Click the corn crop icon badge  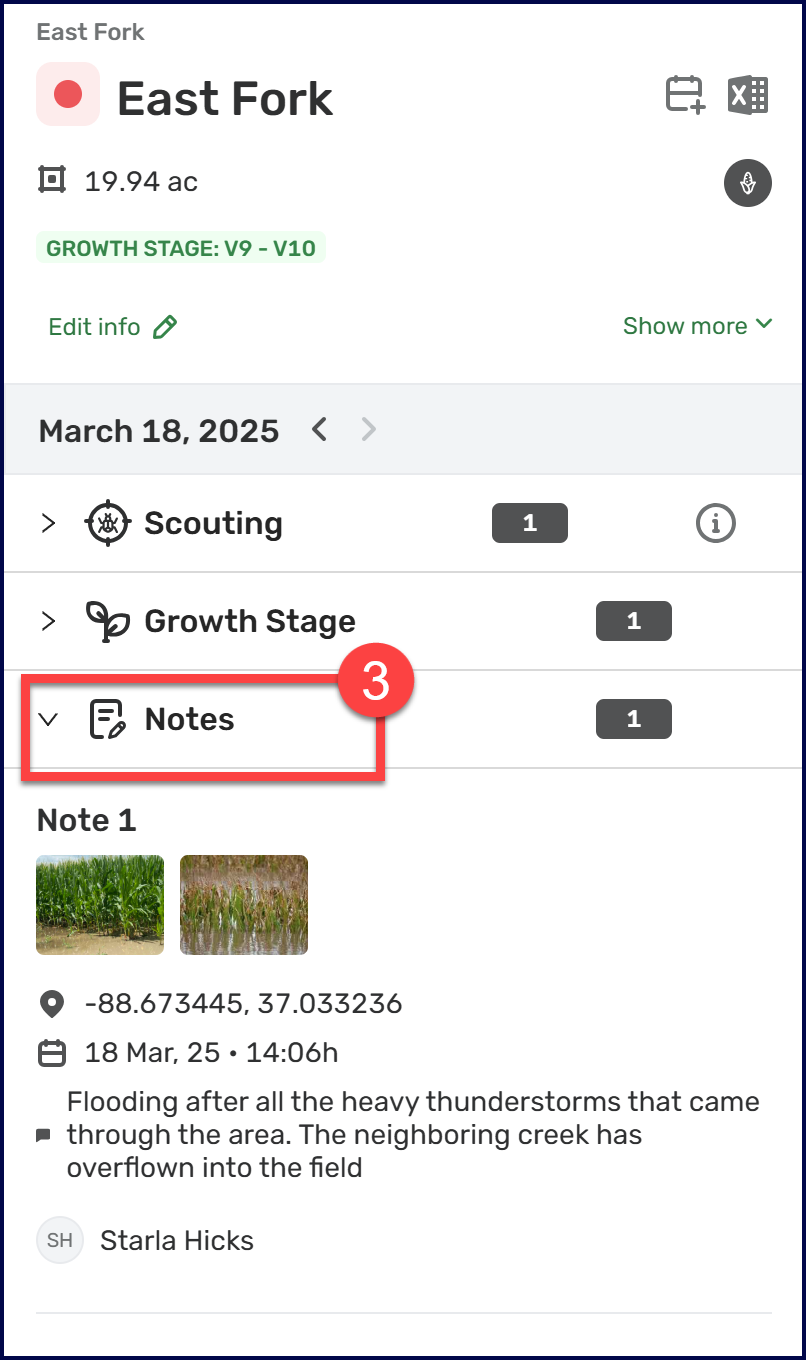click(747, 183)
